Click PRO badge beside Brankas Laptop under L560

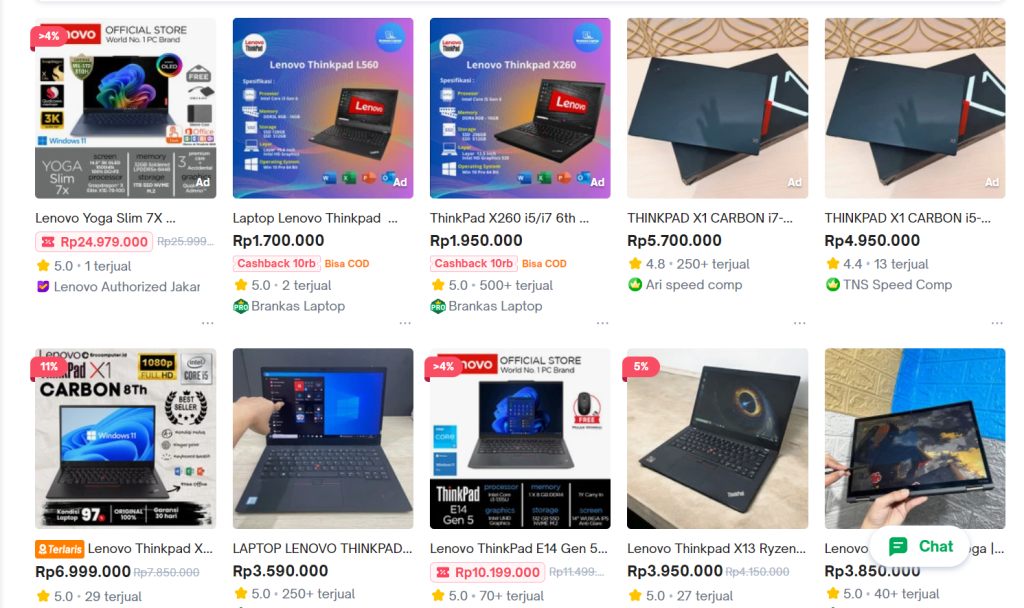[x=241, y=306]
